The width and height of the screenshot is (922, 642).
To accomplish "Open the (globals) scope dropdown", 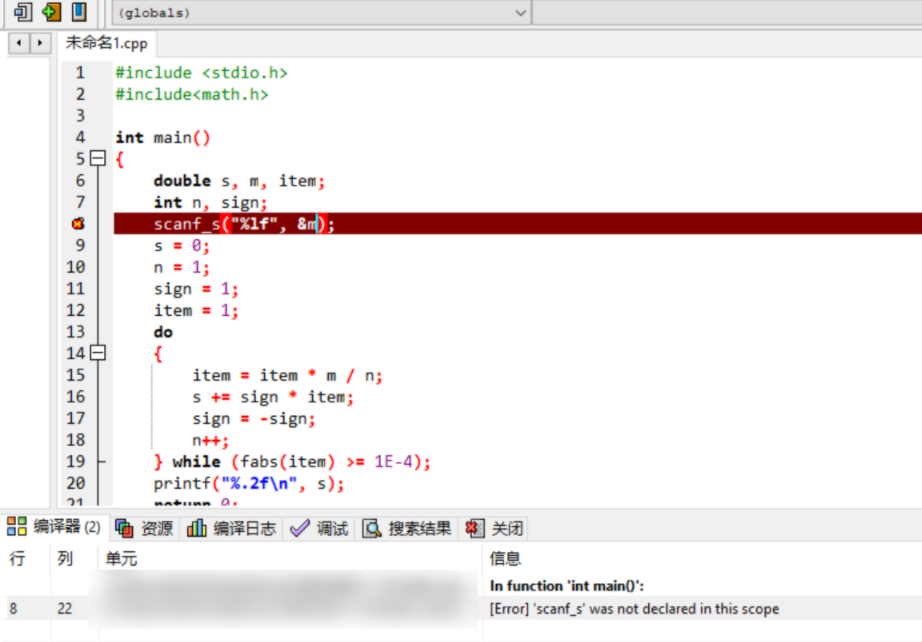I will (x=321, y=13).
